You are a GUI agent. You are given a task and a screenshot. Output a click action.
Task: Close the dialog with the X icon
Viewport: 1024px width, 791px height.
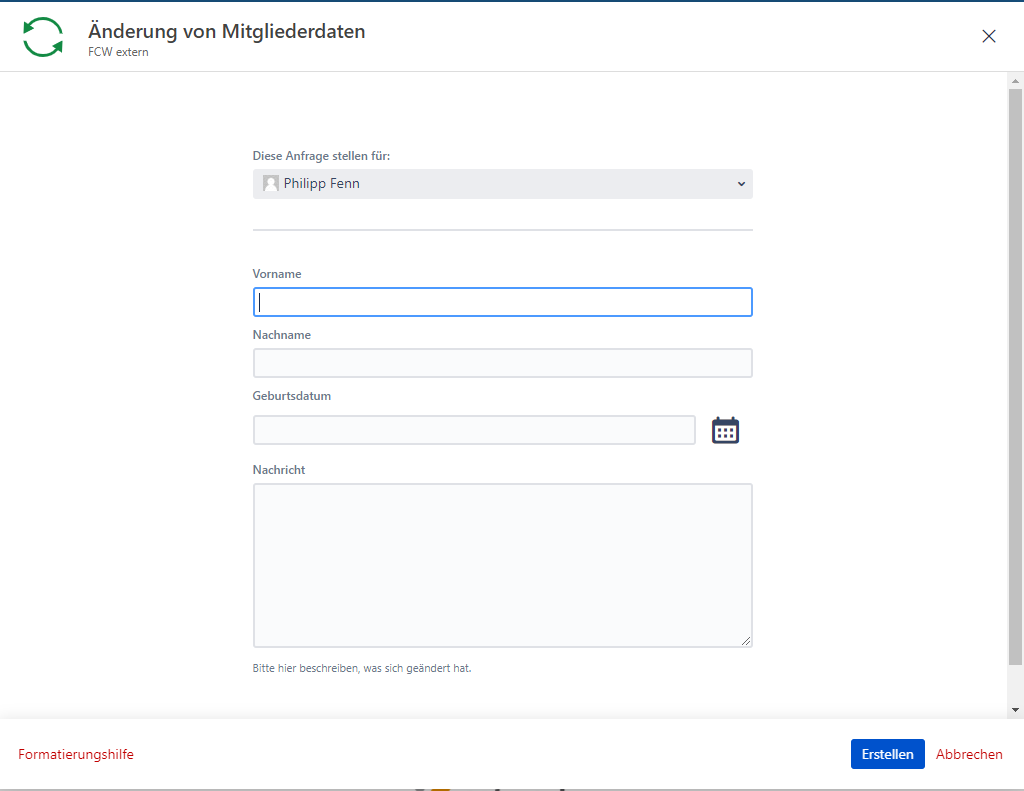pyautogui.click(x=989, y=36)
